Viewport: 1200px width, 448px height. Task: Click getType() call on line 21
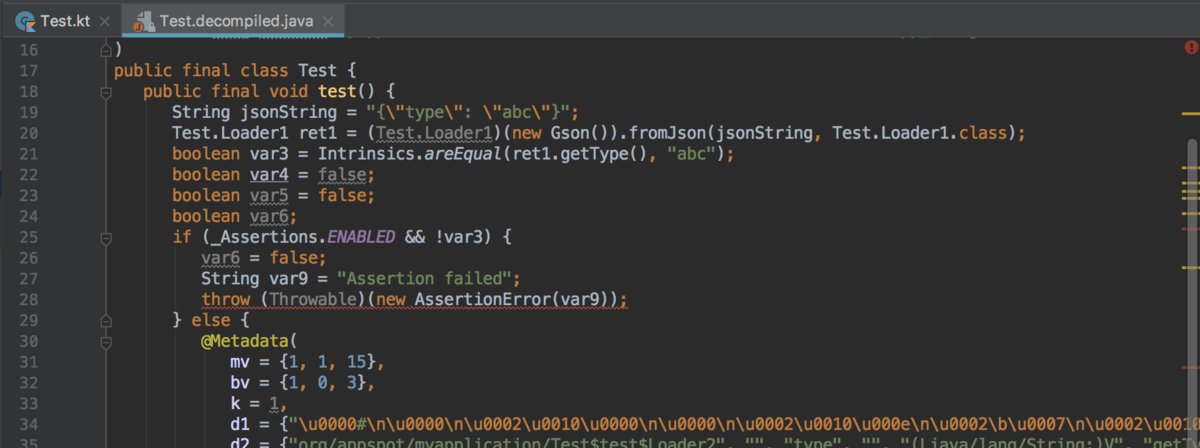(x=600, y=154)
